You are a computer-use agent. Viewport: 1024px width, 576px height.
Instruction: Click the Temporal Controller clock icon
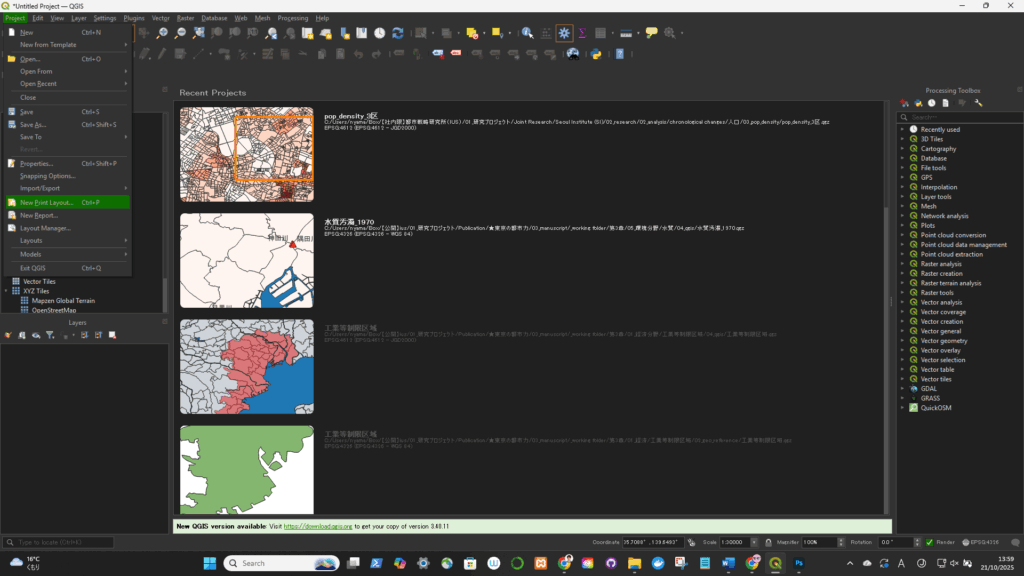[x=380, y=33]
